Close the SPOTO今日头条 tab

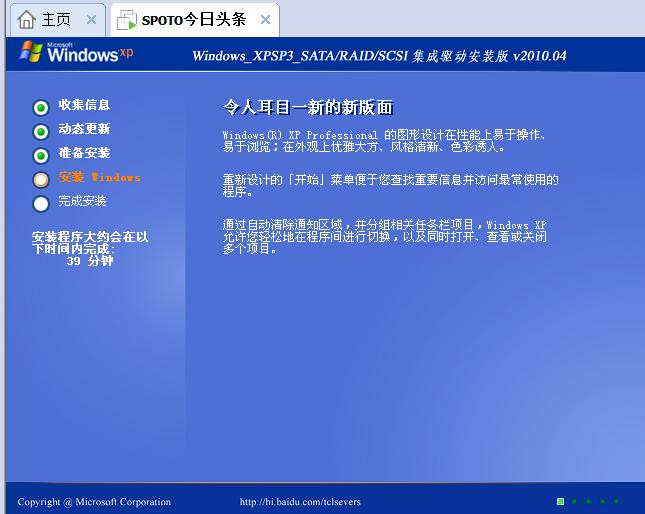point(266,19)
